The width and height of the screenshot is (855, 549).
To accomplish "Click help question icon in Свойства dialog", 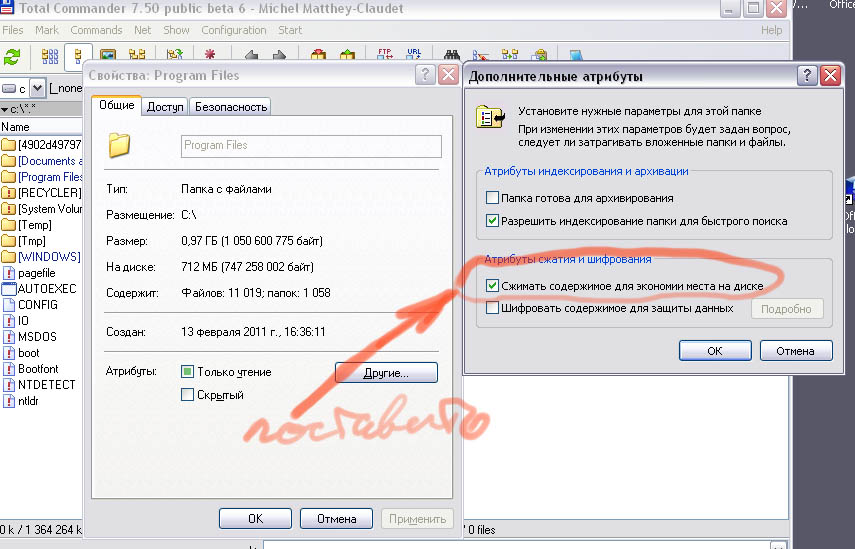I will tap(425, 74).
